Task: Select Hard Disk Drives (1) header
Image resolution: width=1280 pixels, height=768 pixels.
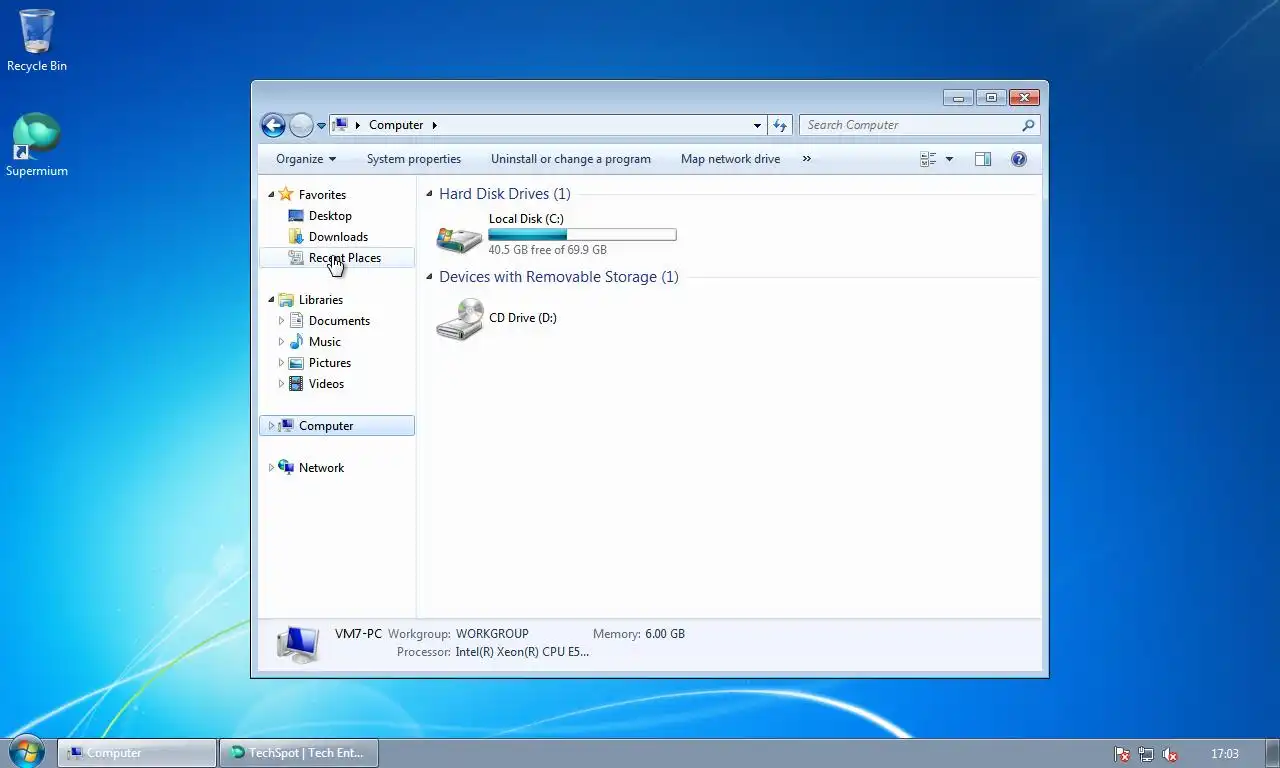Action: (x=504, y=194)
